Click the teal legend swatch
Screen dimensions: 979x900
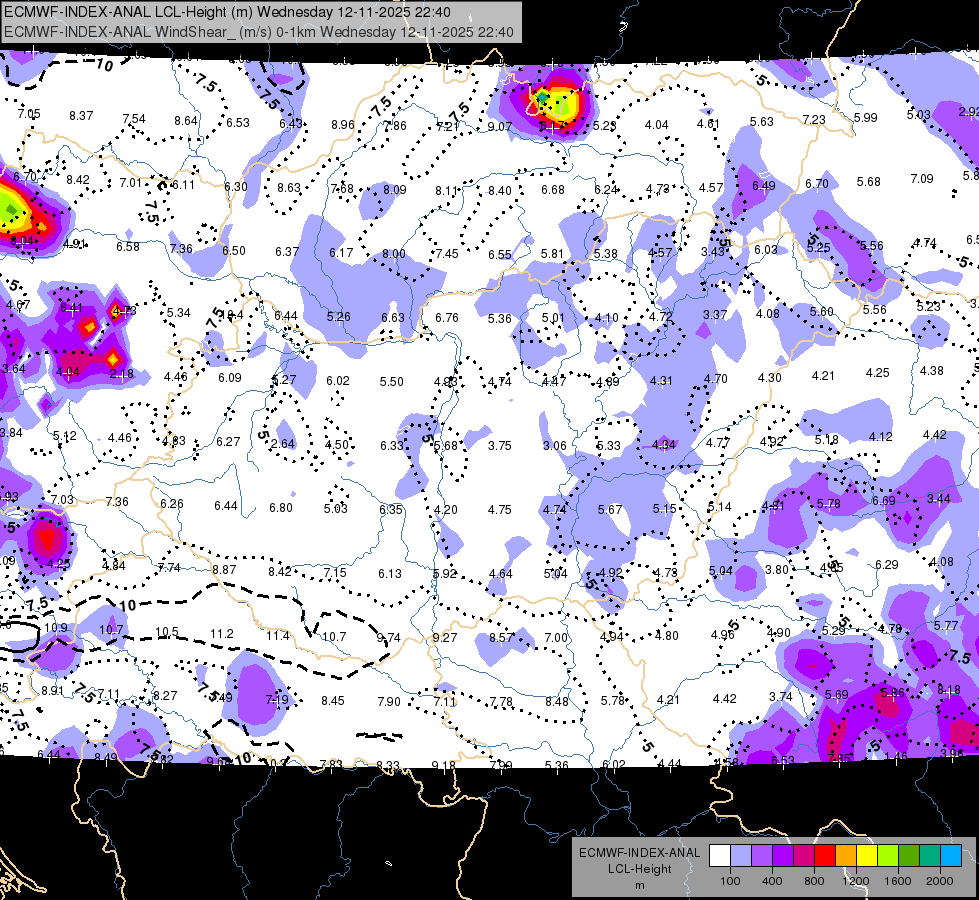pyautogui.click(x=930, y=856)
